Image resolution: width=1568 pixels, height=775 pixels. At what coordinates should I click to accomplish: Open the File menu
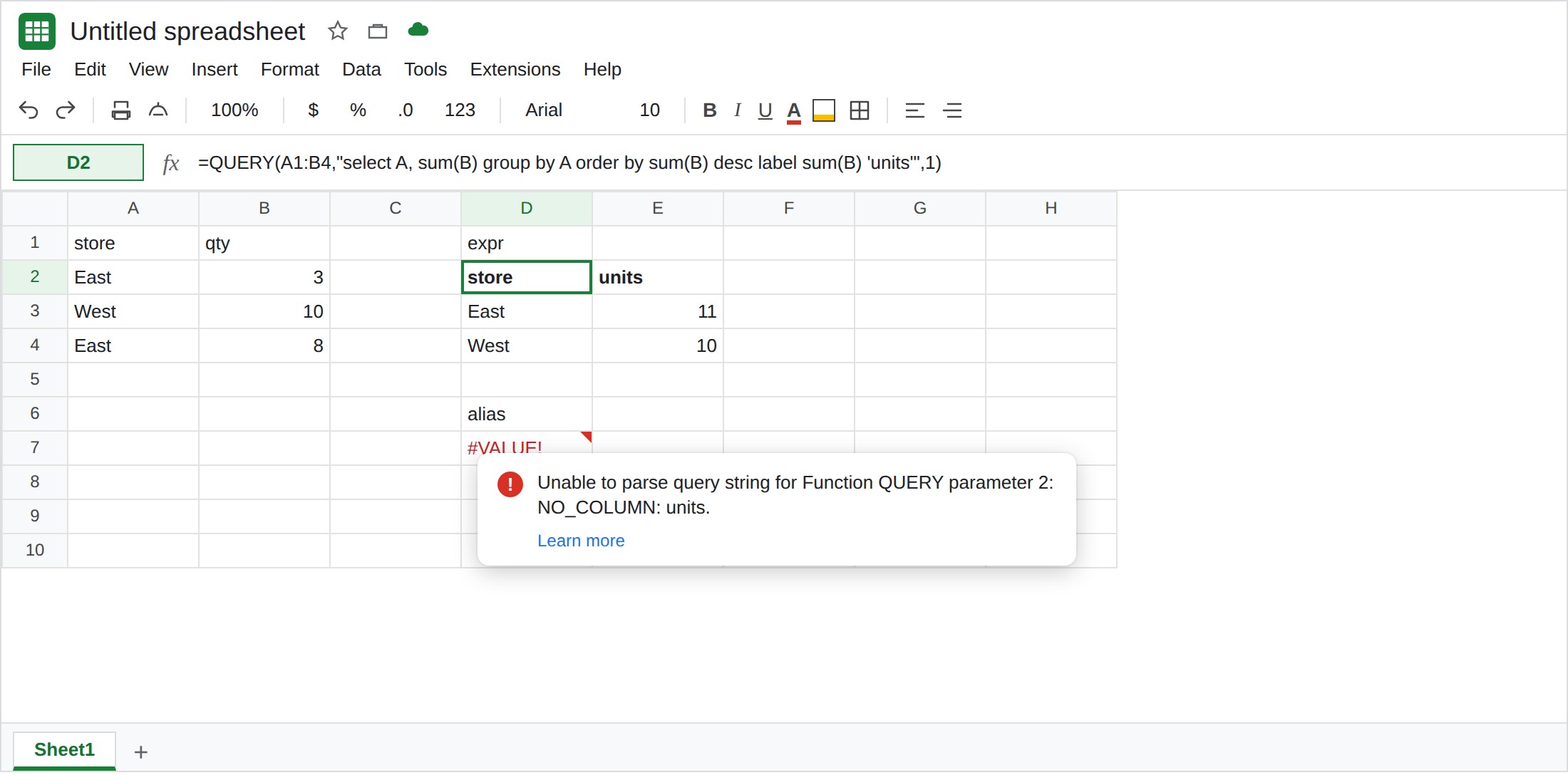(36, 69)
